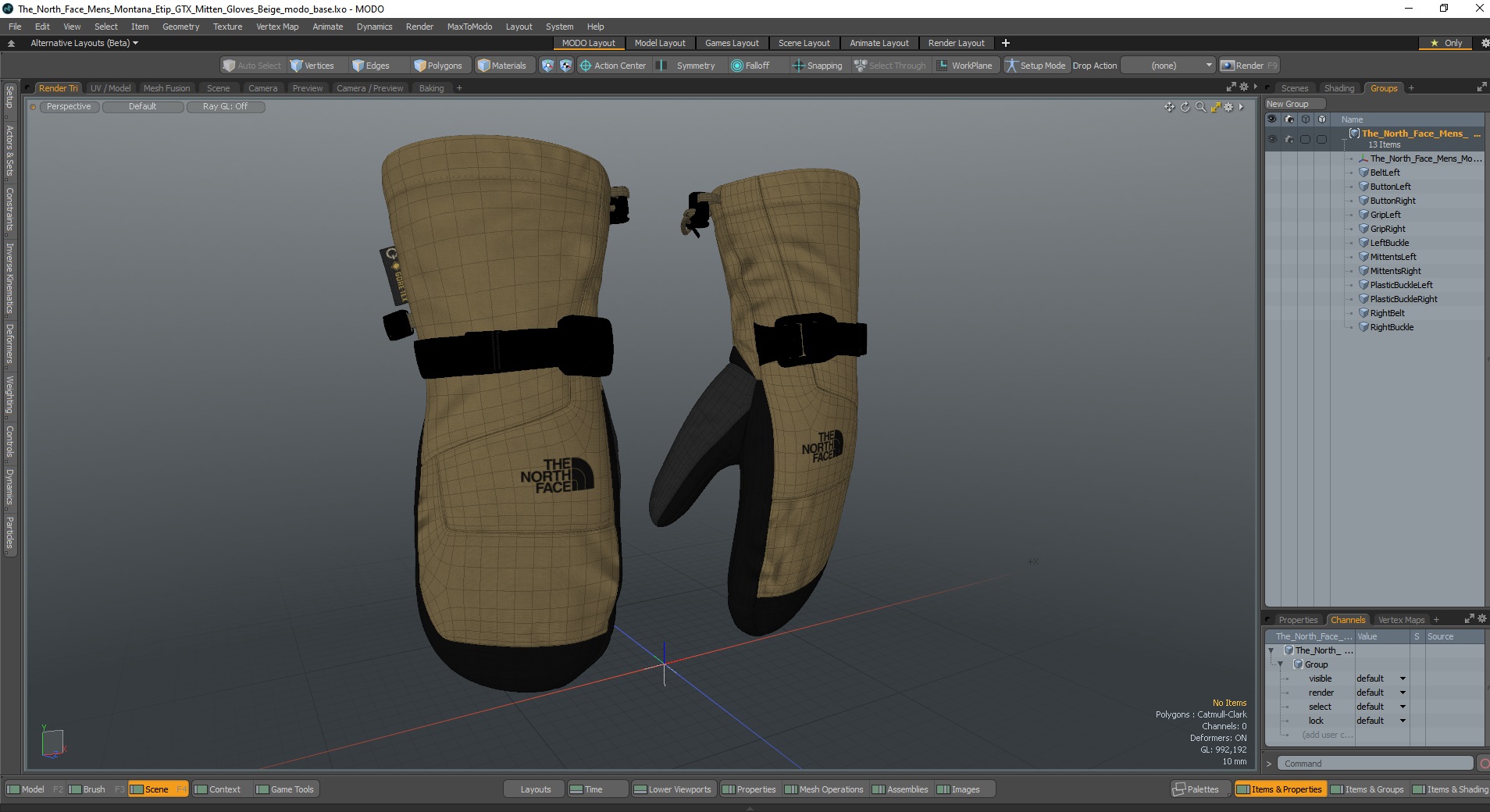Toggle visibility eye of The_North_Face_Mens group
This screenshot has width=1490, height=812.
pos(1272,139)
